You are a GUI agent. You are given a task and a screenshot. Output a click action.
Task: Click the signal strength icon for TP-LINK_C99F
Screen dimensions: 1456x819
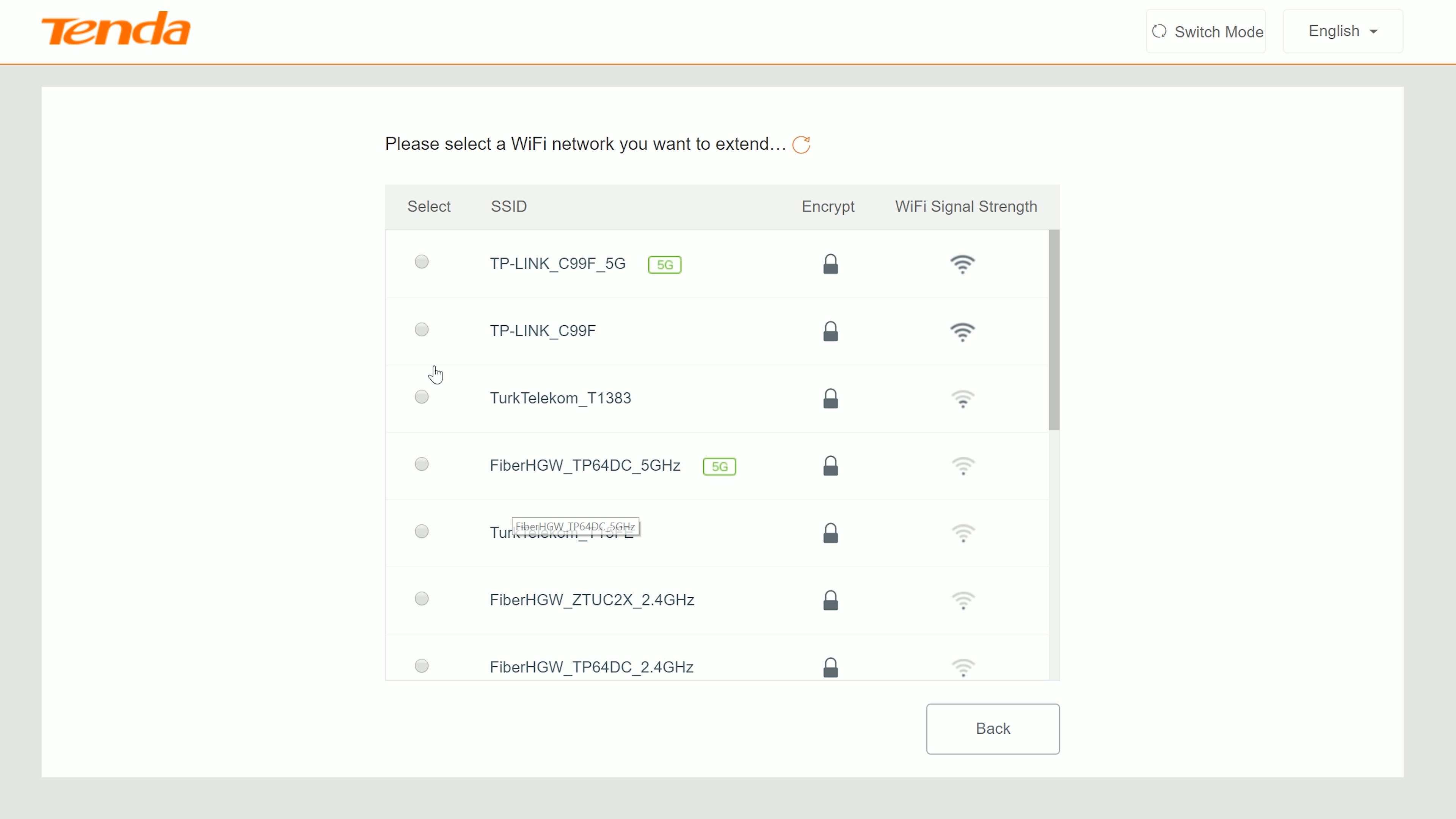point(963,332)
